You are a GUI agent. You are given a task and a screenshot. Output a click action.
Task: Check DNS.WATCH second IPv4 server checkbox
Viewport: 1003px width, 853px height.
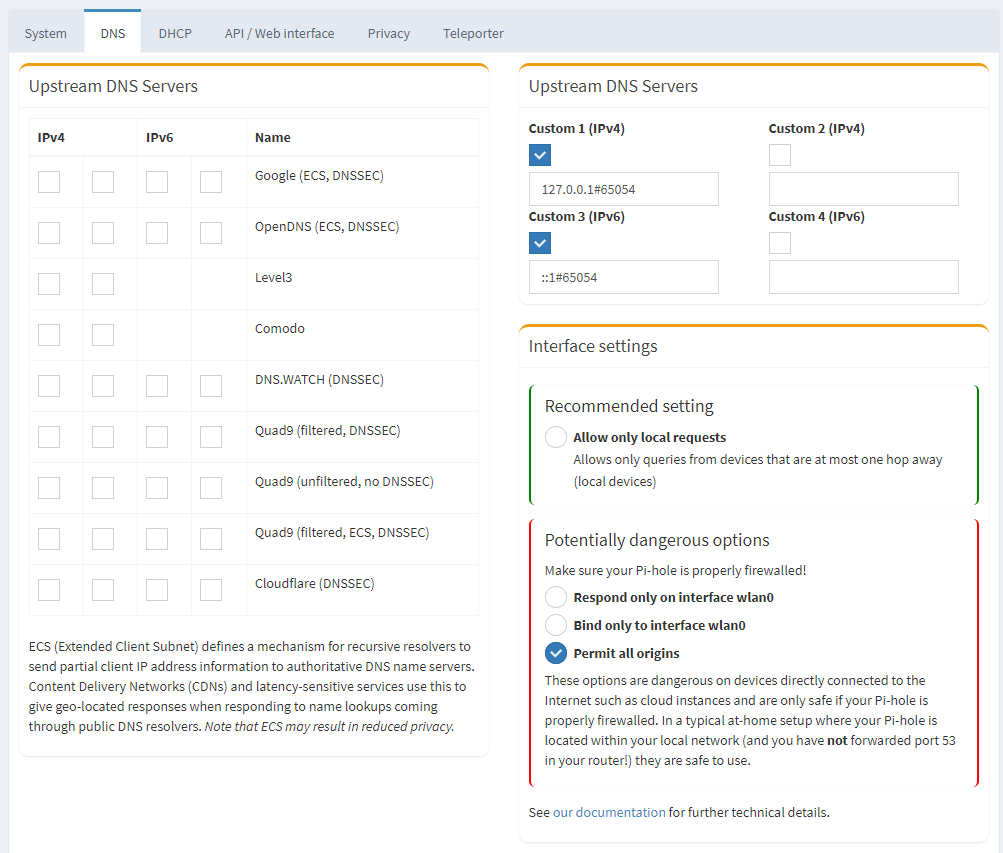click(103, 386)
